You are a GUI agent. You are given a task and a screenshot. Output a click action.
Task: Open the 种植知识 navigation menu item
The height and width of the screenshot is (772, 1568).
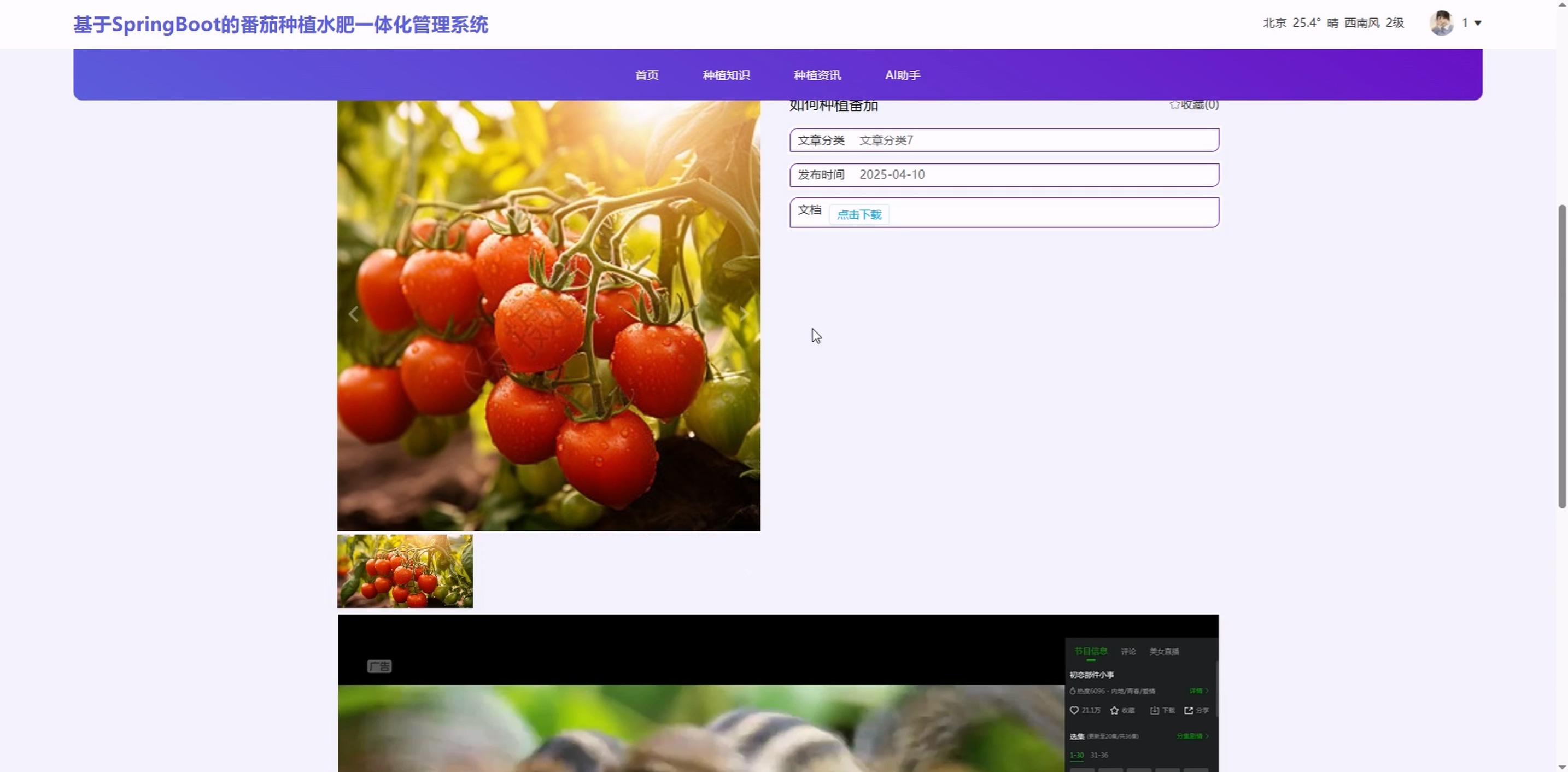tap(726, 75)
